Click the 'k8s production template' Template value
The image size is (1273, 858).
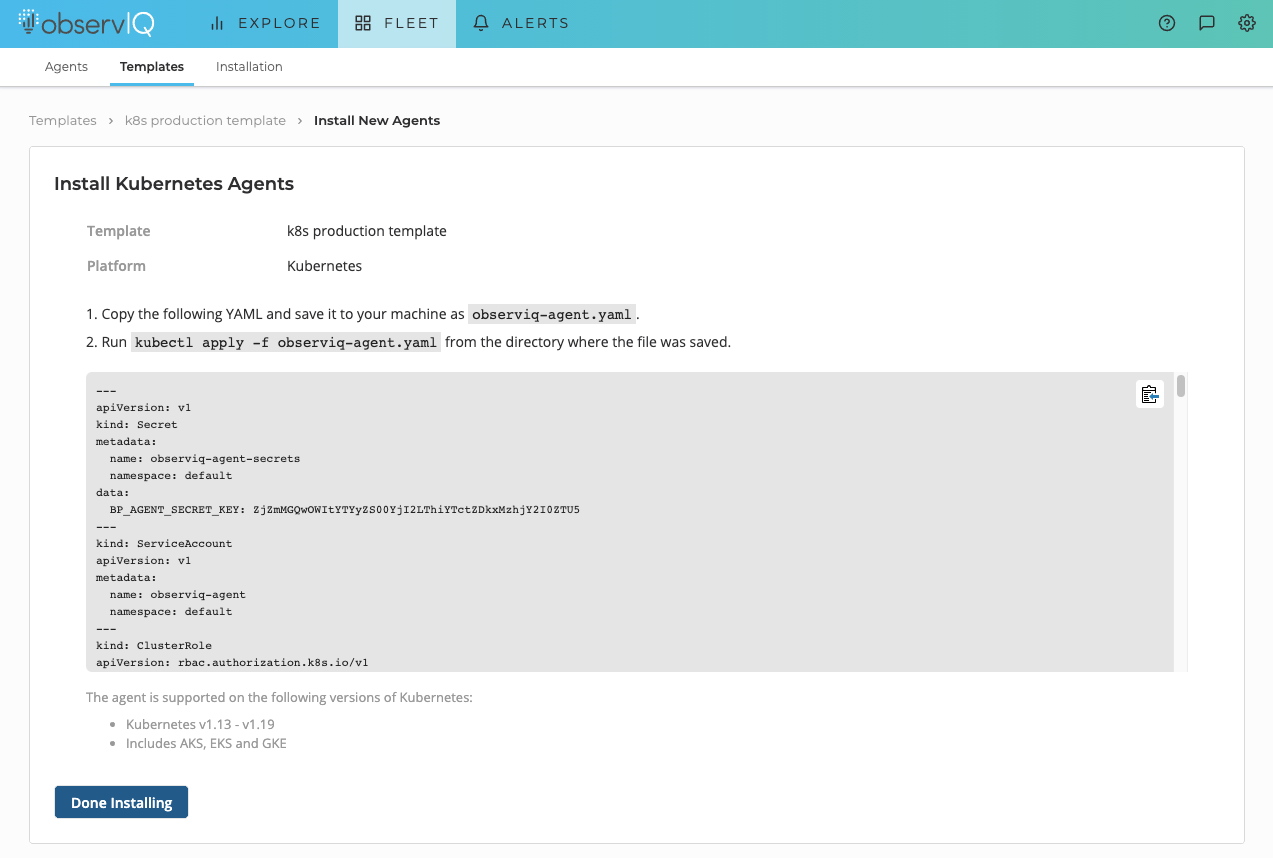point(367,231)
